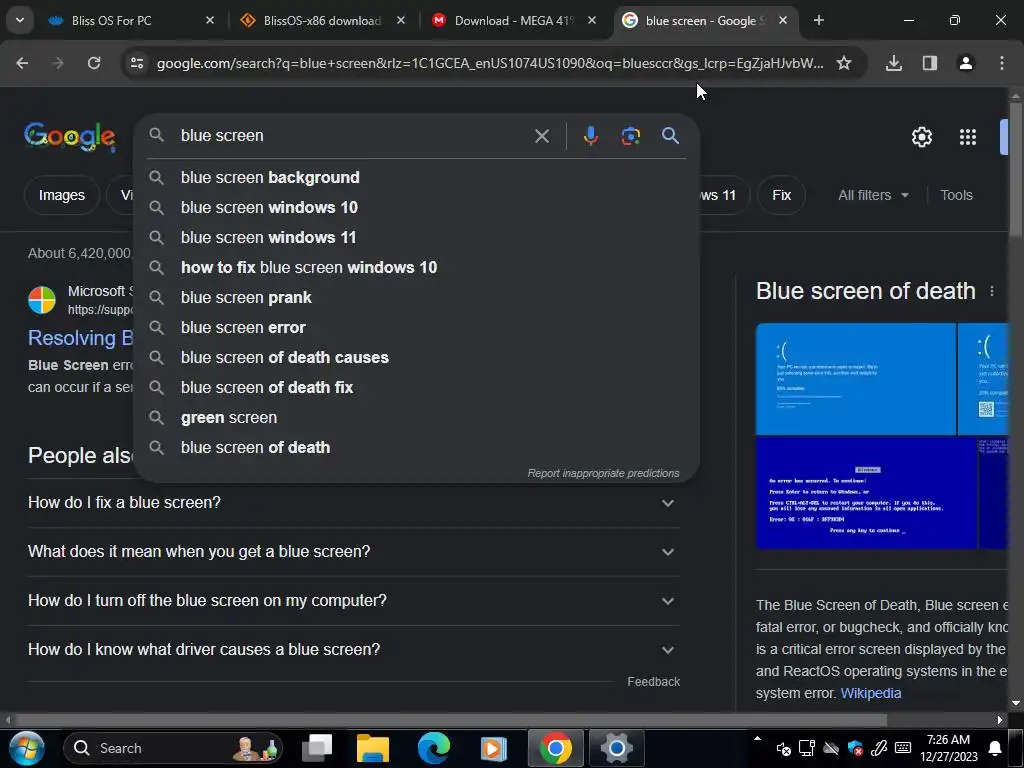
Task: Select suggestion blue screen error
Action: tap(417, 328)
